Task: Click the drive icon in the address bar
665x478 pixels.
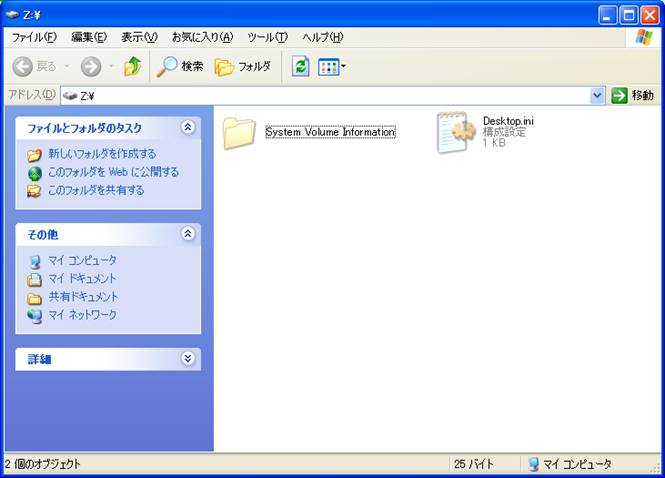Action: (70, 96)
